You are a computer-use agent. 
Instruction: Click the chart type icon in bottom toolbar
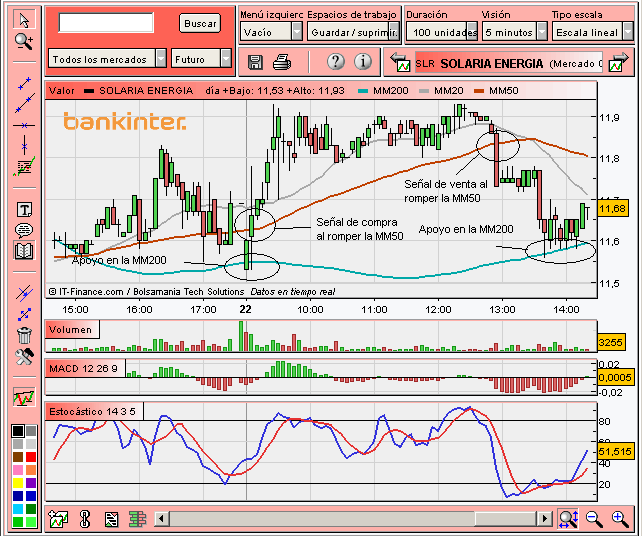tap(58, 519)
